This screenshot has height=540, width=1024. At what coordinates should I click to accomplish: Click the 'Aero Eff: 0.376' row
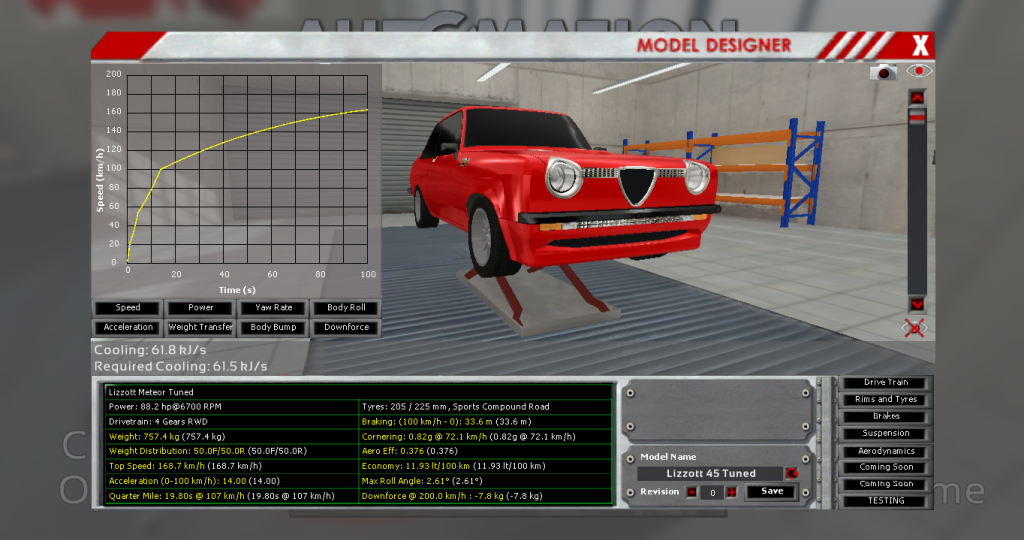point(486,451)
